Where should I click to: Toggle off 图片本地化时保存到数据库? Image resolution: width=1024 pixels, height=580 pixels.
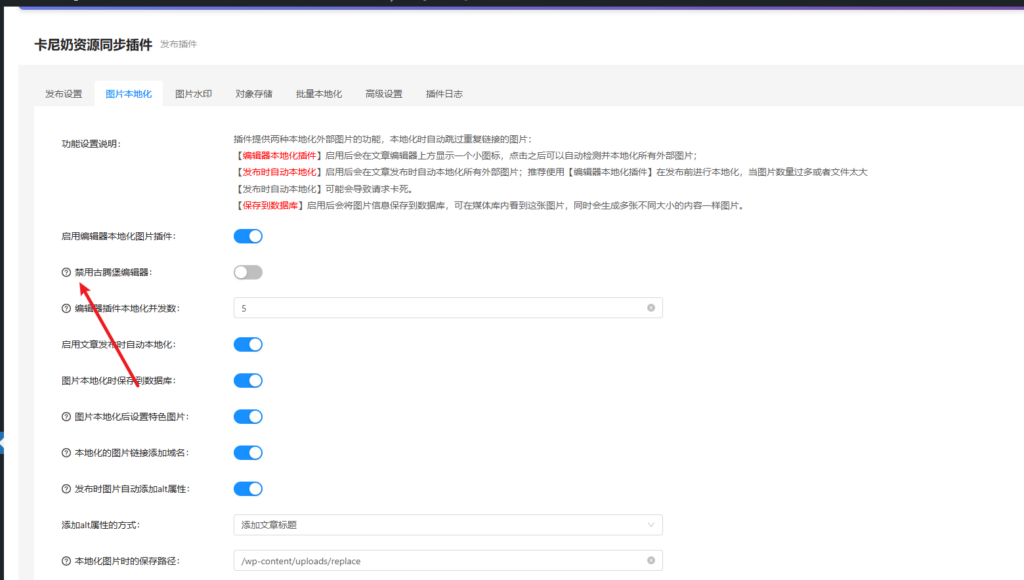pos(247,380)
